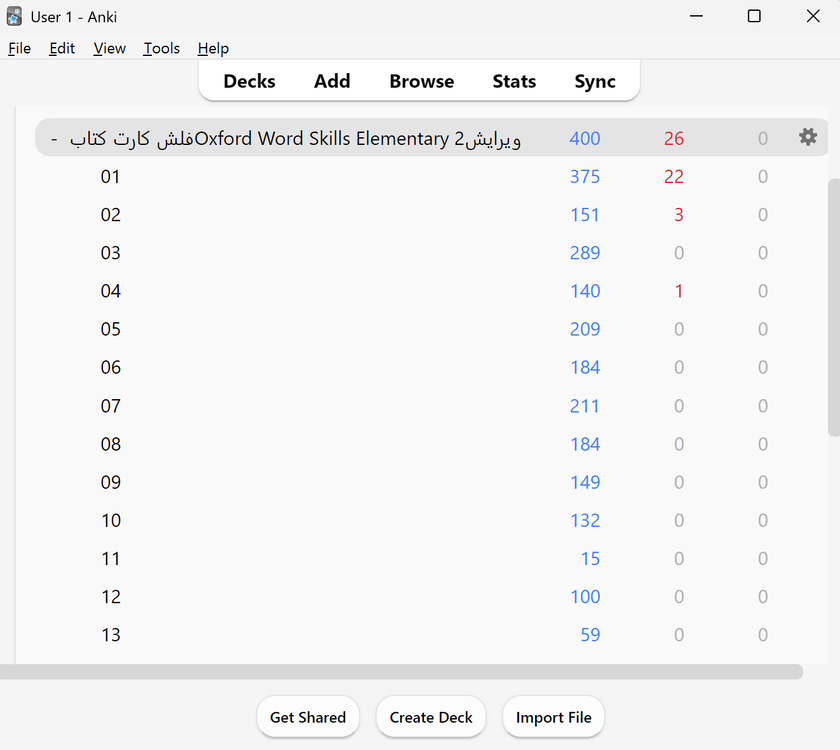Click the new count 100 of deck 12
This screenshot has height=750, width=840.
(585, 597)
